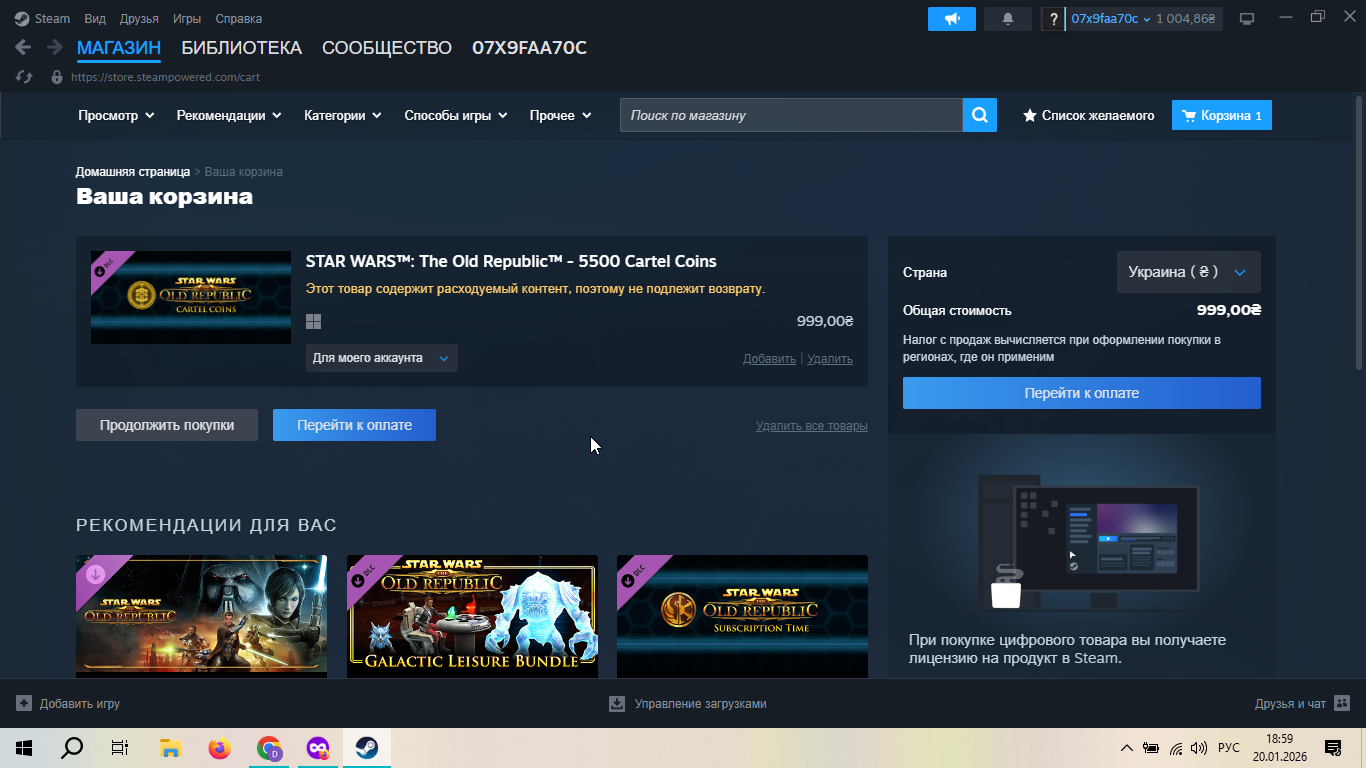Open the friends and chat icon
The image size is (1366, 768).
pos(1342,704)
